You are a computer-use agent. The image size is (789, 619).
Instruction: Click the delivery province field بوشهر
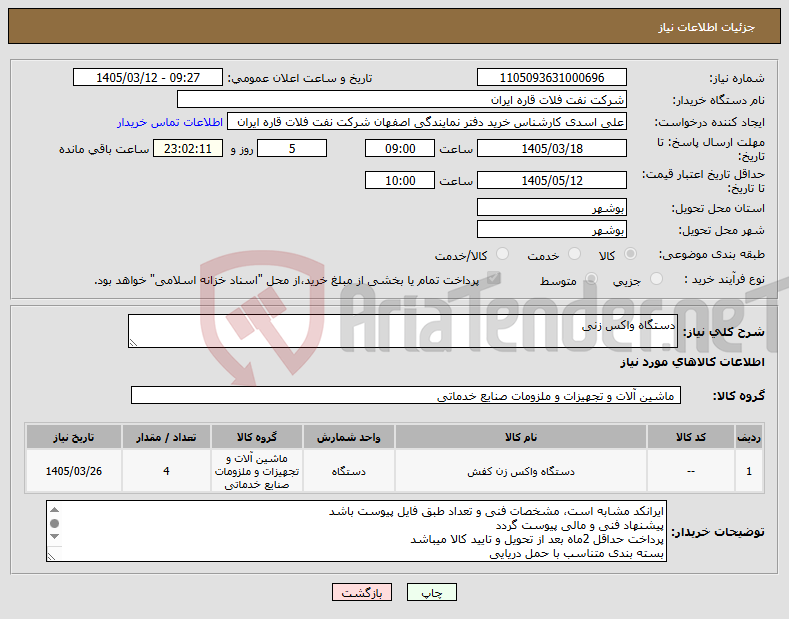pos(551,207)
